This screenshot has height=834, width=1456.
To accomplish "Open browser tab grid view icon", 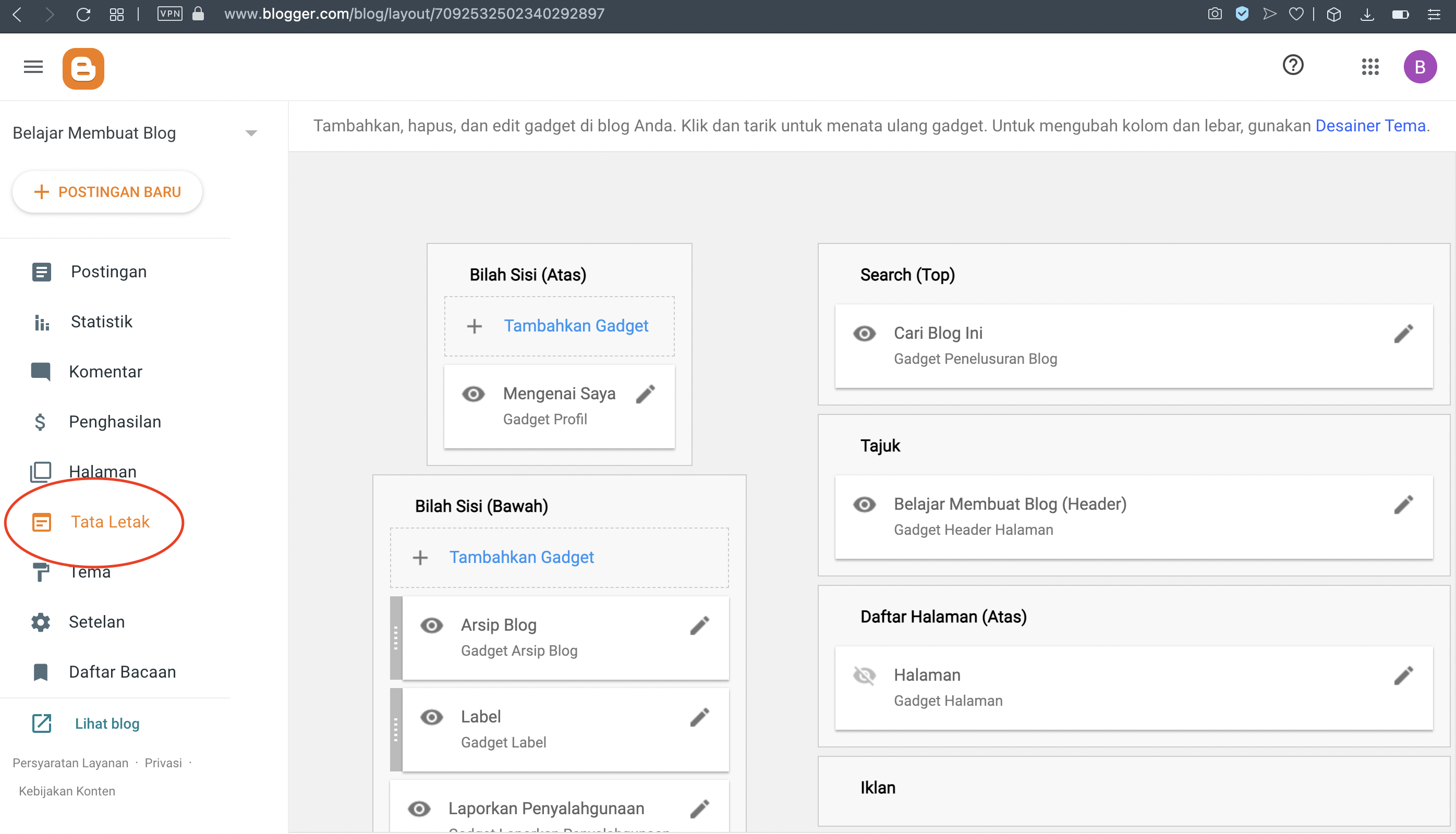I will click(117, 14).
